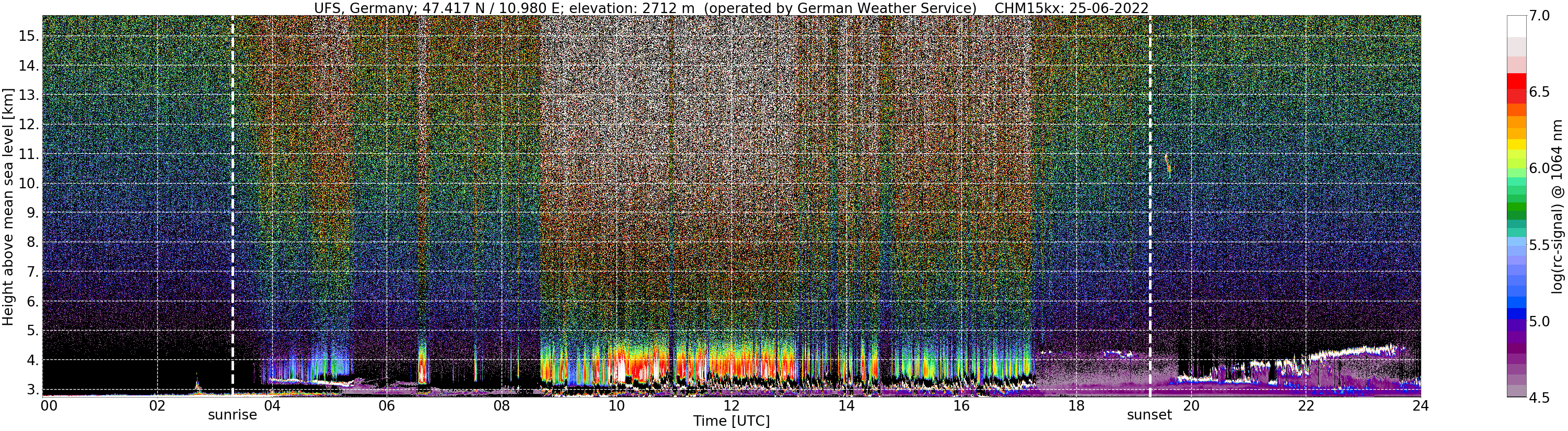Click the '6.' height axis tick label
Screen dimensions: 1568x431
33,301
